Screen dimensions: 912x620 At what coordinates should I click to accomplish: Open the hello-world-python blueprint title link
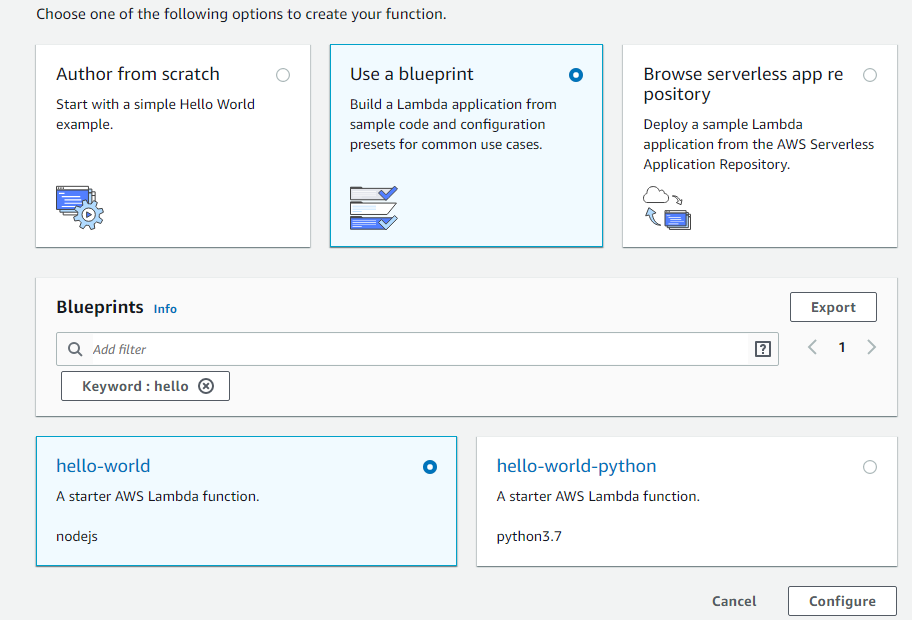(x=576, y=466)
